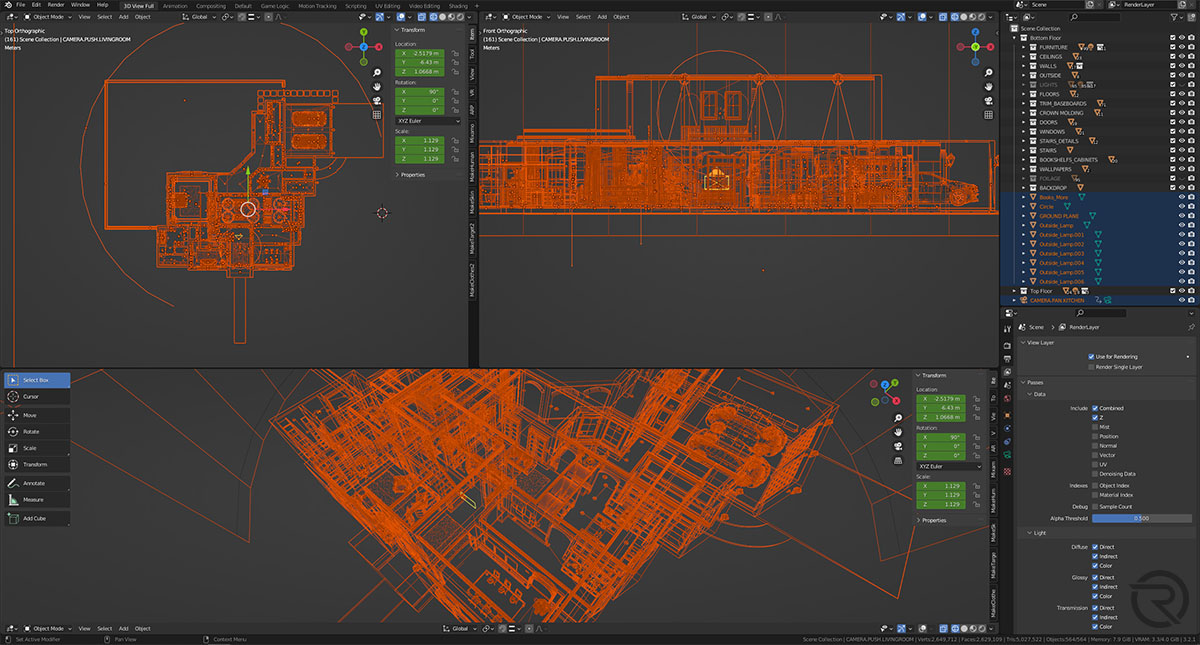This screenshot has height=645, width=1200.
Task: Open the World properties tab icon
Action: point(1007,400)
